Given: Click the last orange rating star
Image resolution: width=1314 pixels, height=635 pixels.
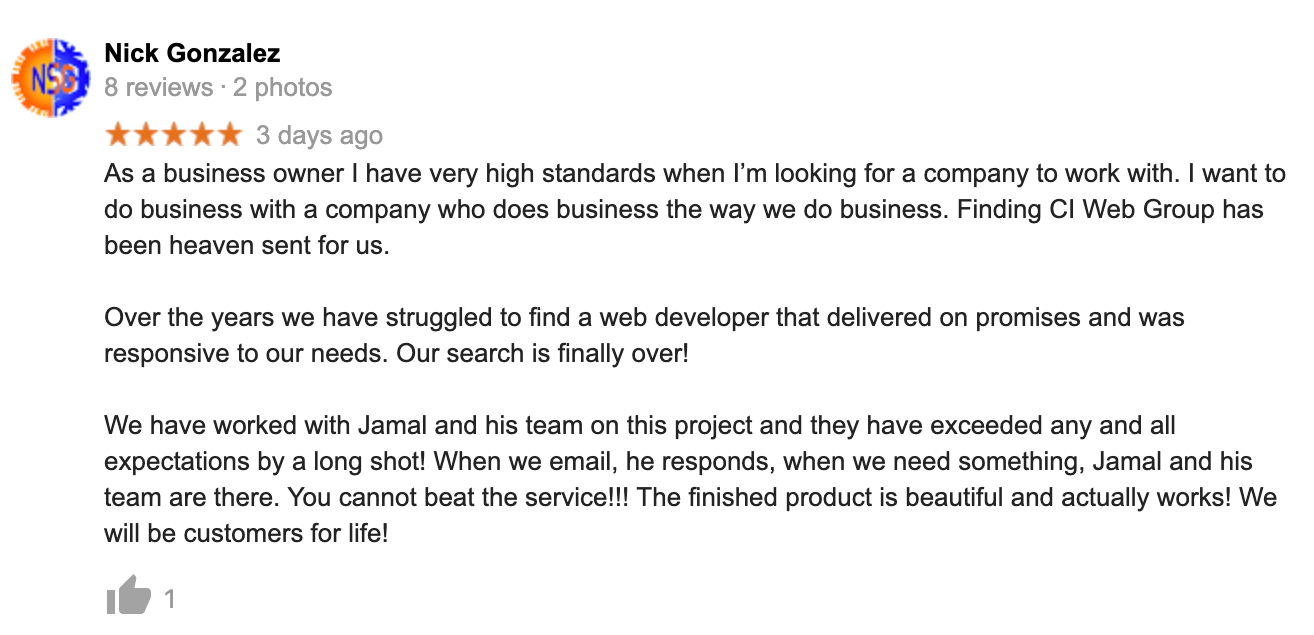Looking at the screenshot, I should pyautogui.click(x=229, y=133).
